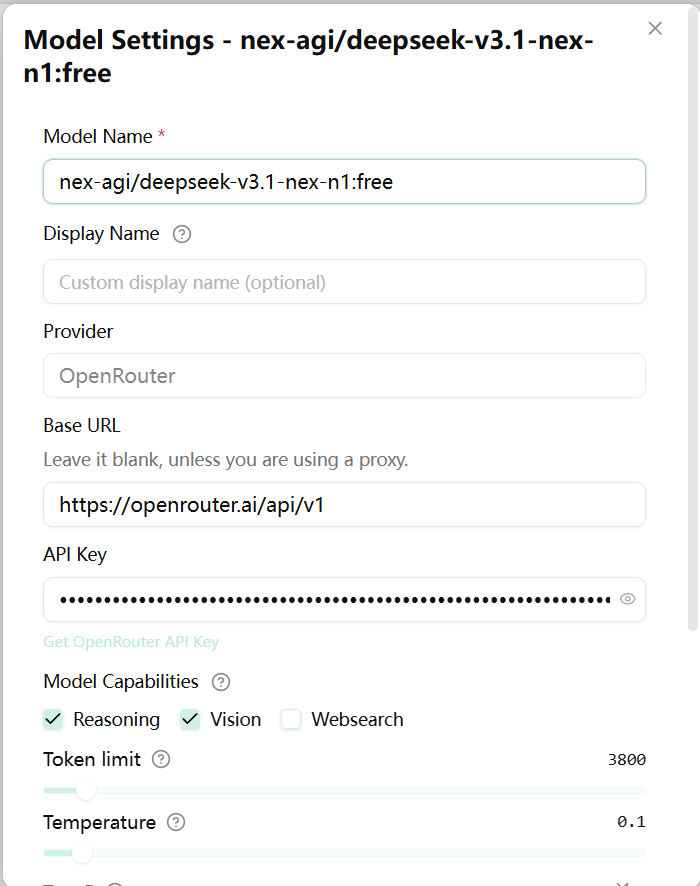Enable the Websearch checkbox
This screenshot has width=700, height=886.
[291, 720]
